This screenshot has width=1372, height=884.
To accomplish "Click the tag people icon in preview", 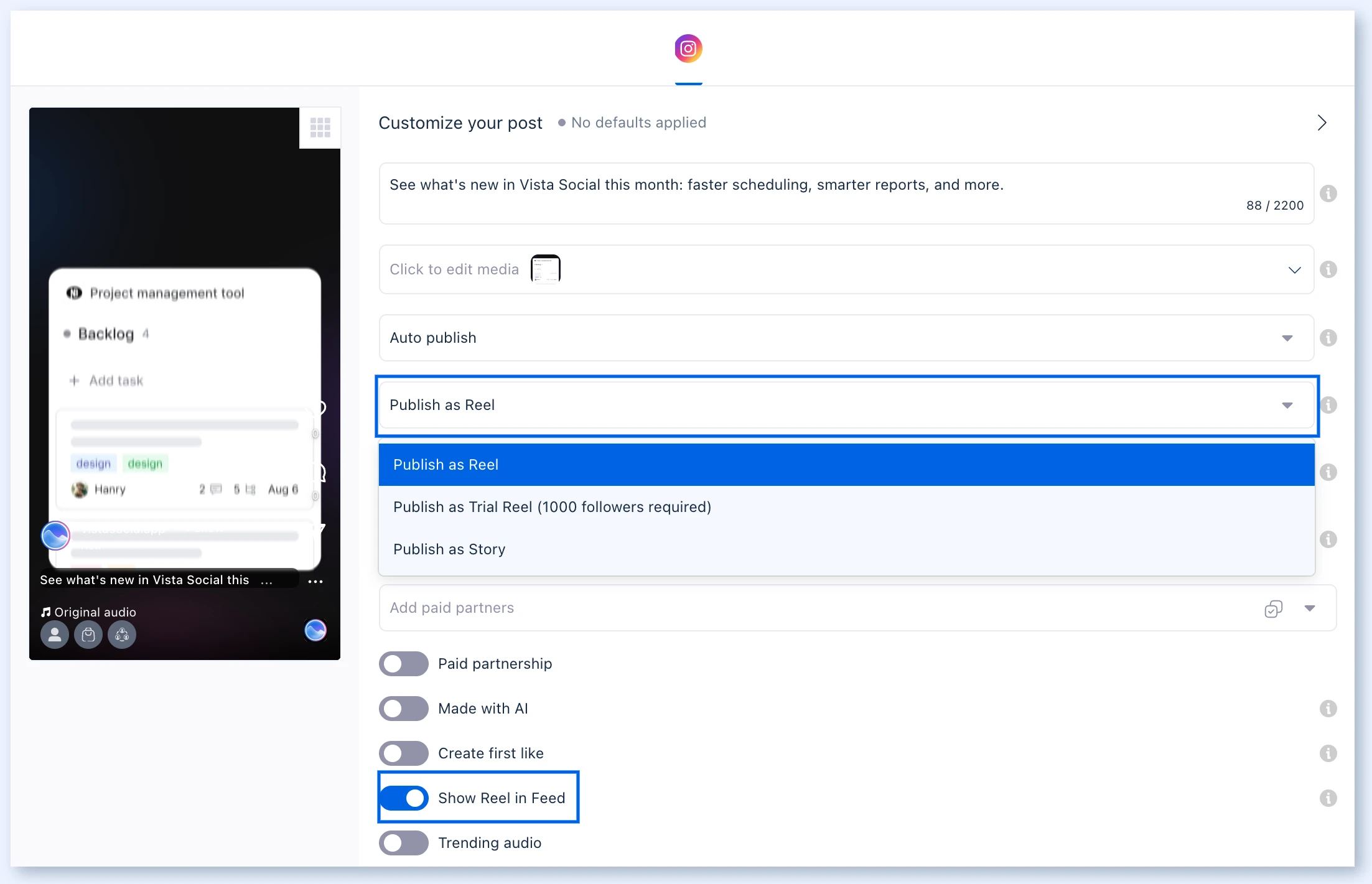I will tap(55, 635).
